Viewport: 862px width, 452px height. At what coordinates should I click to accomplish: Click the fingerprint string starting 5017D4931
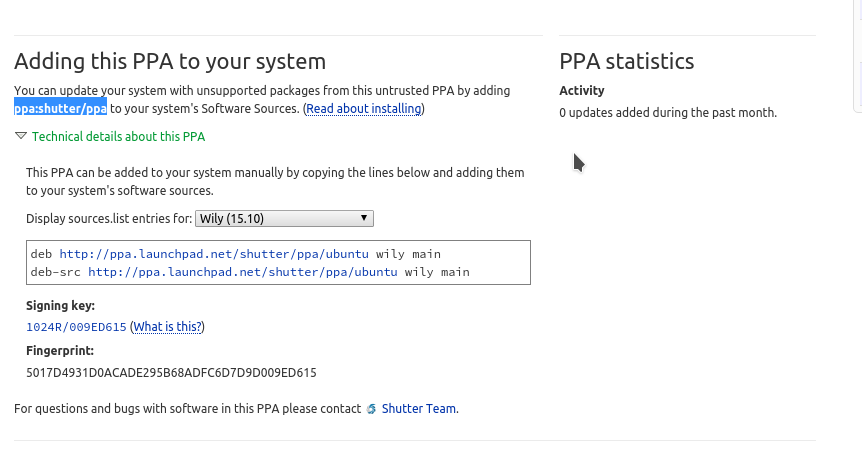click(171, 373)
